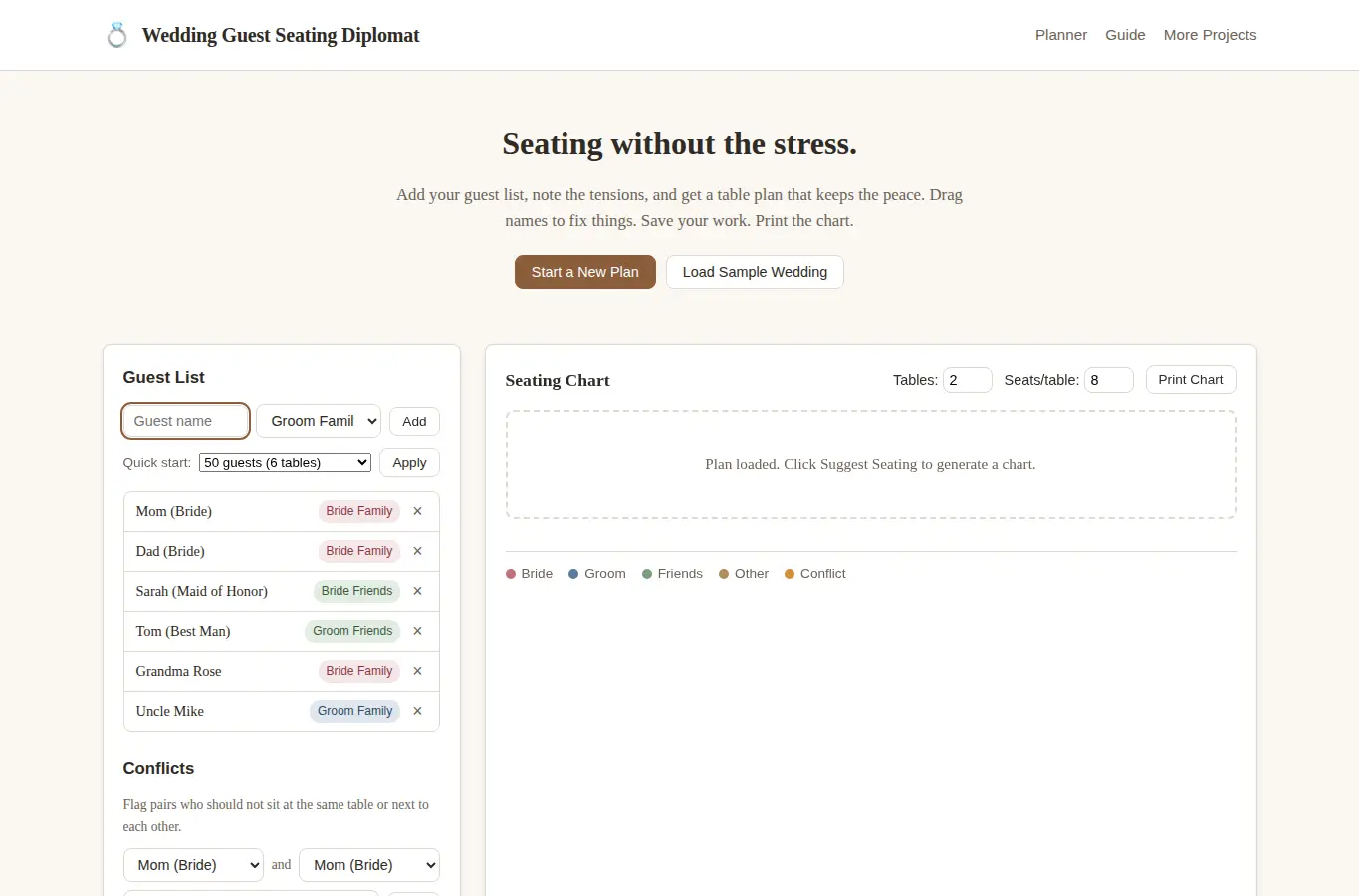
Task: Click Bride Family tag on Grandma Rose
Action: coord(359,671)
